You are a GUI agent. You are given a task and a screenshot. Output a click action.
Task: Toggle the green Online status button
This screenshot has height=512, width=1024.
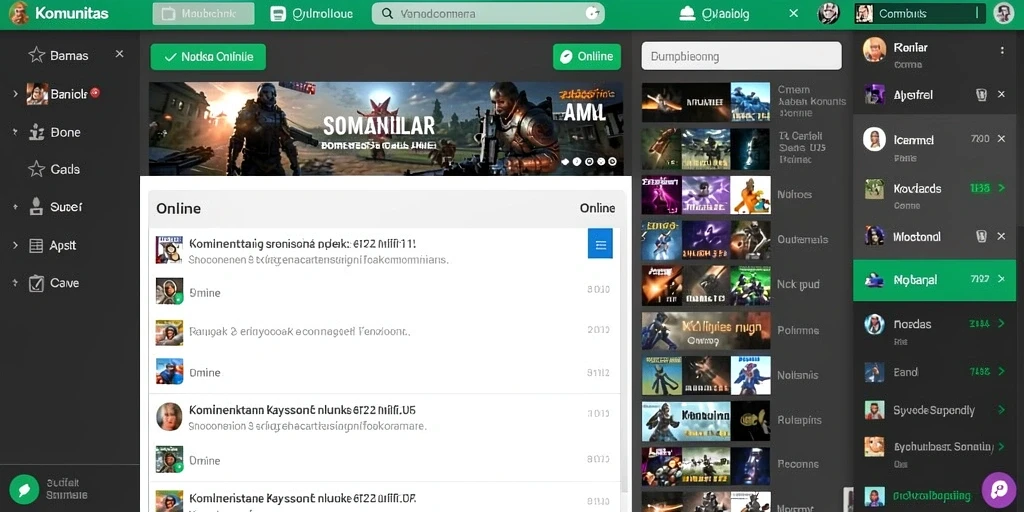click(586, 57)
